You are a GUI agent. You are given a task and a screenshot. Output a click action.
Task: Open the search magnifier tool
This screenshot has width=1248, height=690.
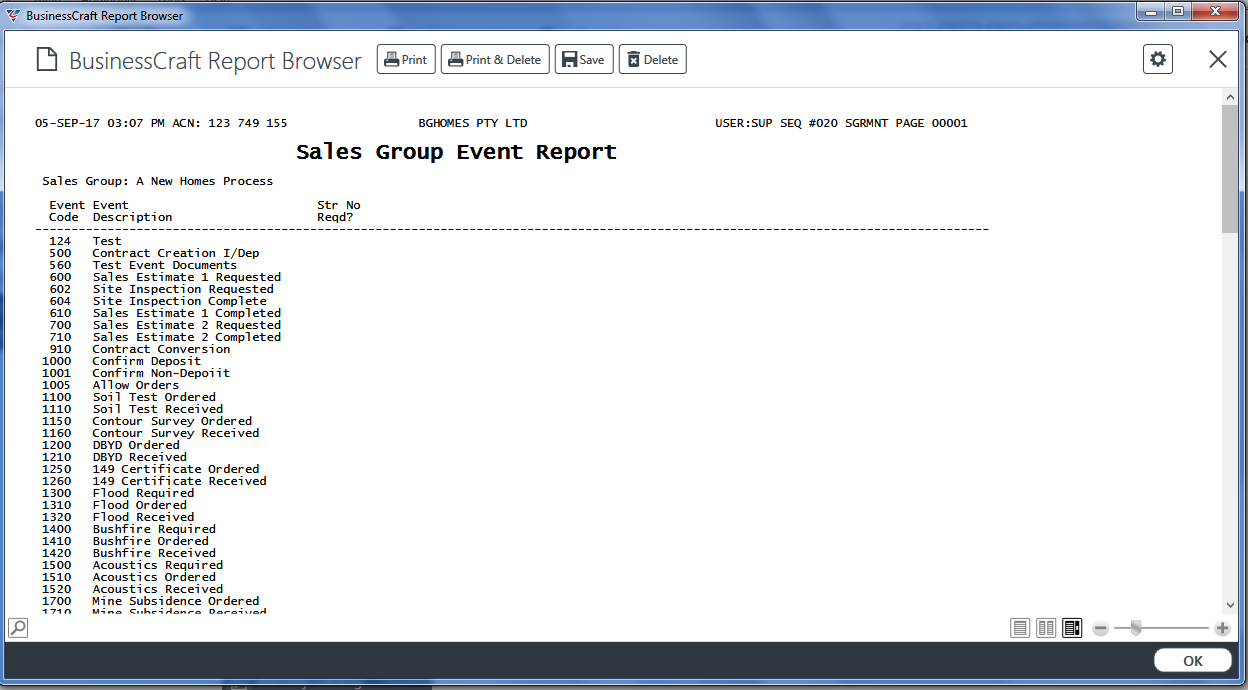[x=18, y=628]
